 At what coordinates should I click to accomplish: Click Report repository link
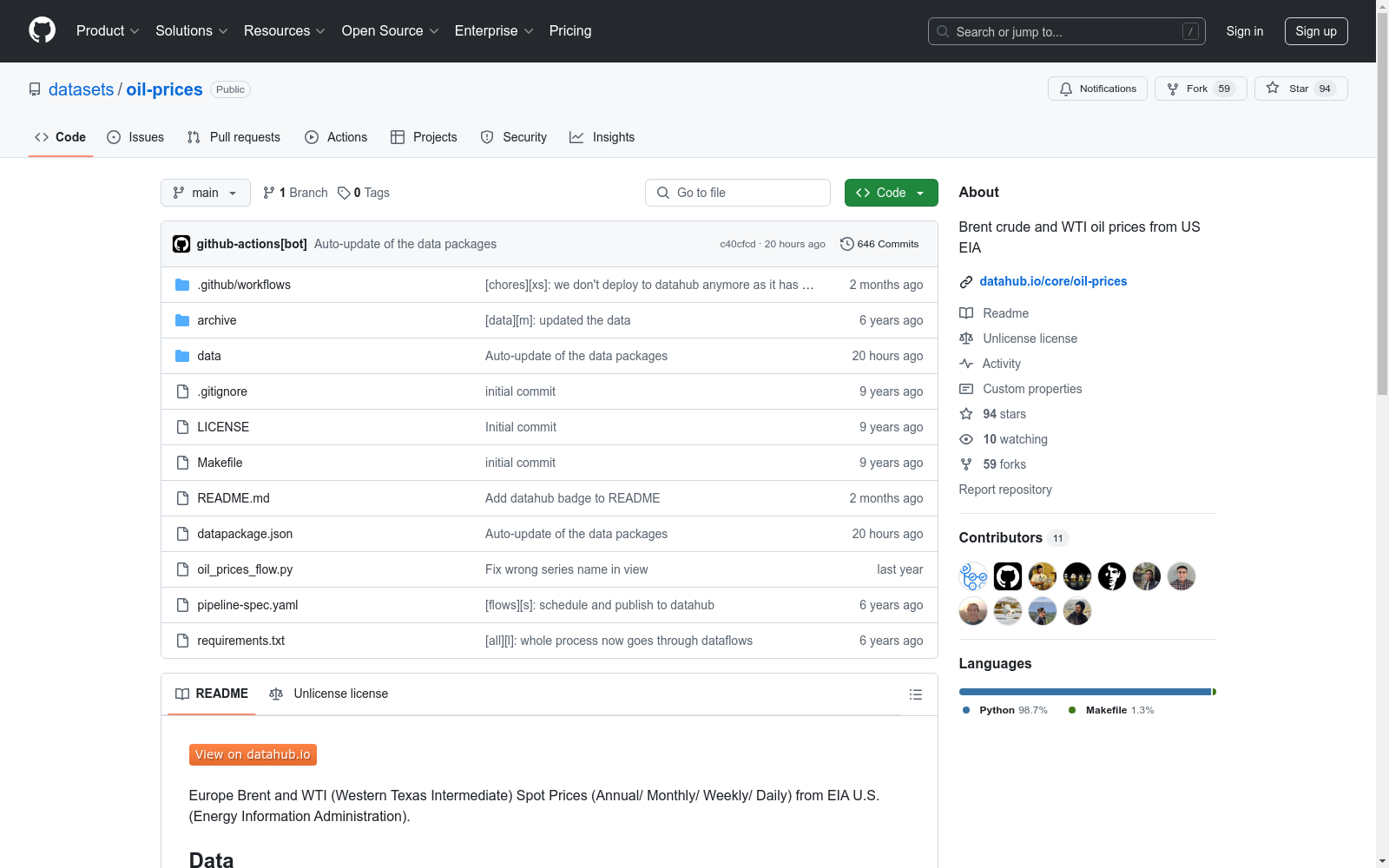(x=1005, y=490)
